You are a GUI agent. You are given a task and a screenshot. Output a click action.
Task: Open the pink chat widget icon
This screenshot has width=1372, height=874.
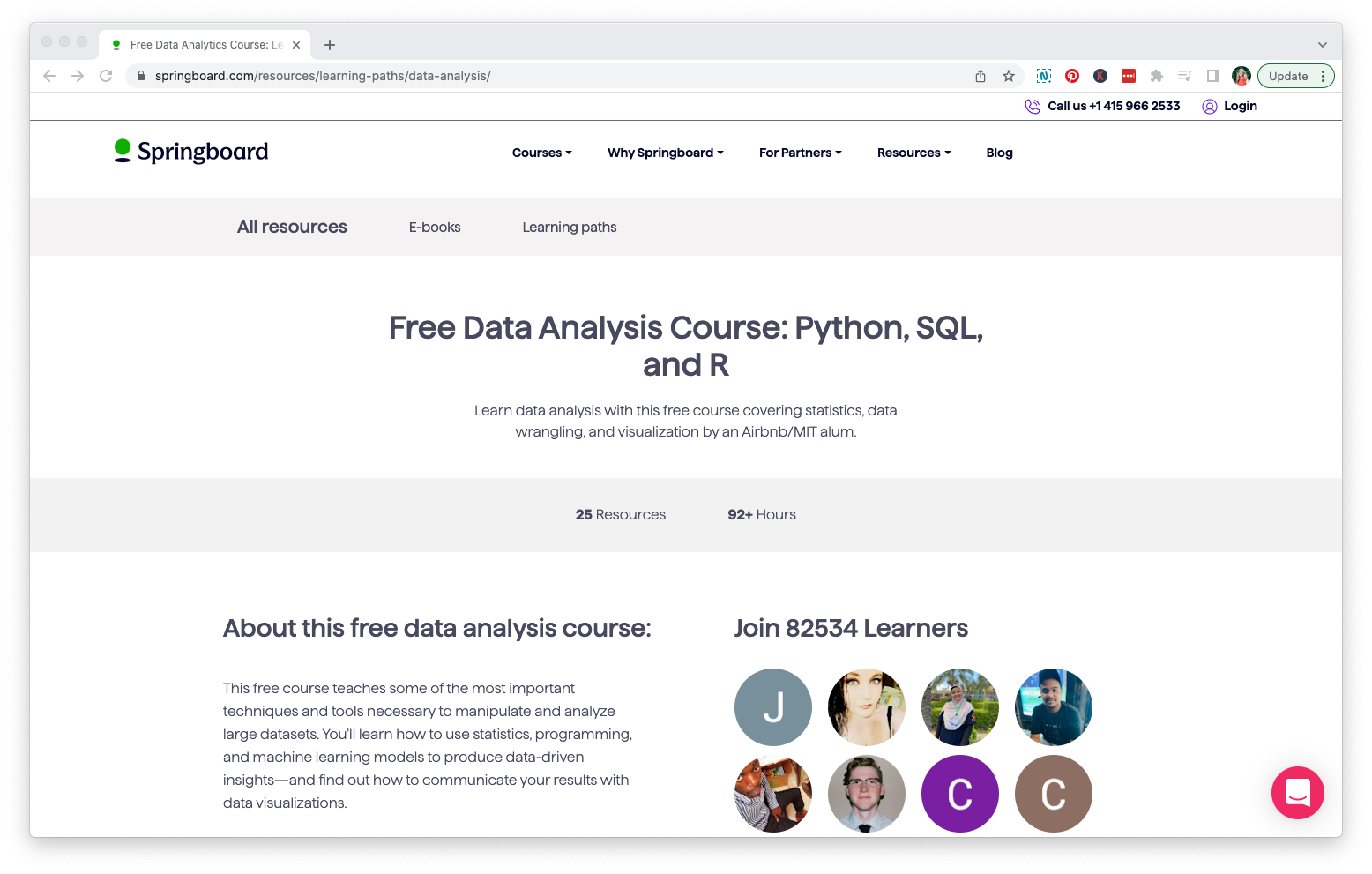pyautogui.click(x=1297, y=792)
